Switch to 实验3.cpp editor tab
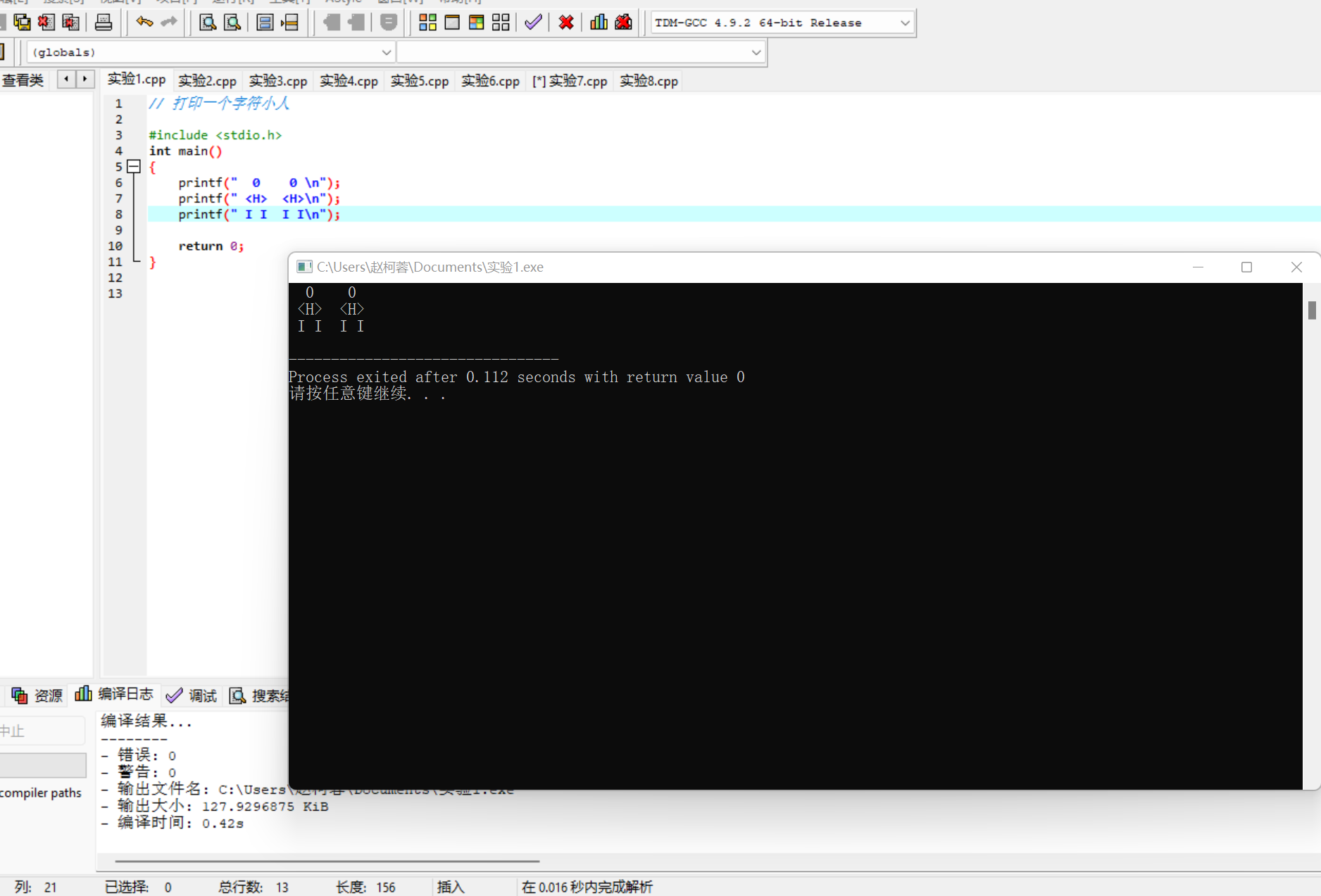Image resolution: width=1321 pixels, height=896 pixels. point(278,81)
